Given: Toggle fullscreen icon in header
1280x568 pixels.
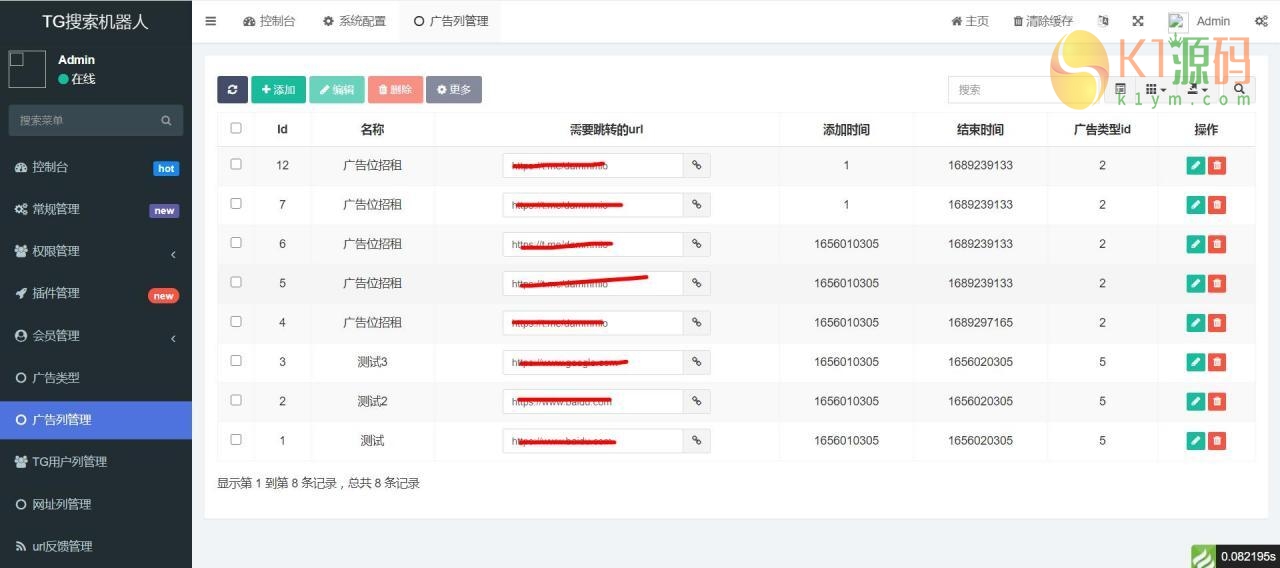Looking at the screenshot, I should click(x=1138, y=21).
